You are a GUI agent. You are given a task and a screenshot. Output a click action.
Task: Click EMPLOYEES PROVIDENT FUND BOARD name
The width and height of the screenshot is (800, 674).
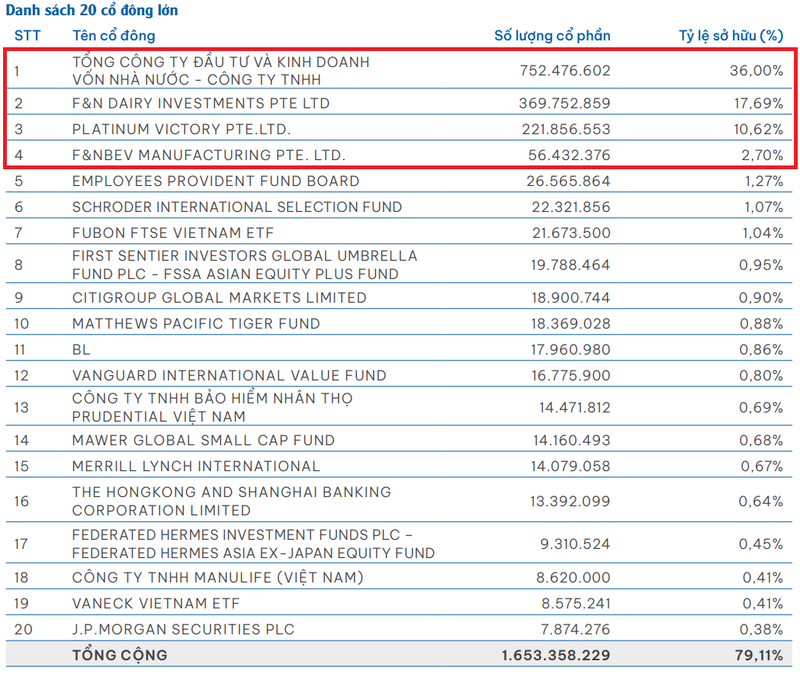click(x=215, y=181)
